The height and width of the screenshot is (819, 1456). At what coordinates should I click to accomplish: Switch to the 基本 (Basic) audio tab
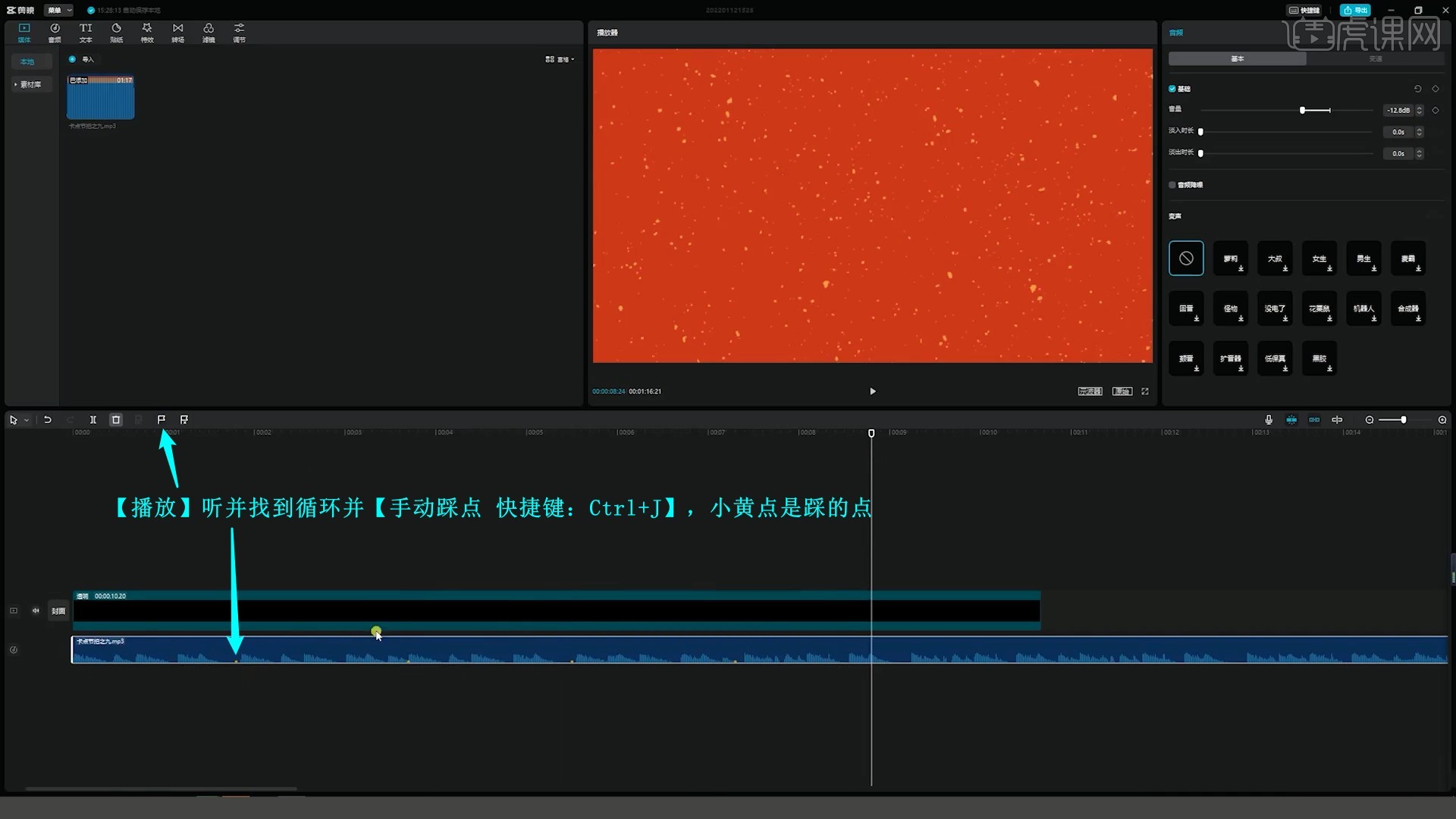coord(1237,58)
